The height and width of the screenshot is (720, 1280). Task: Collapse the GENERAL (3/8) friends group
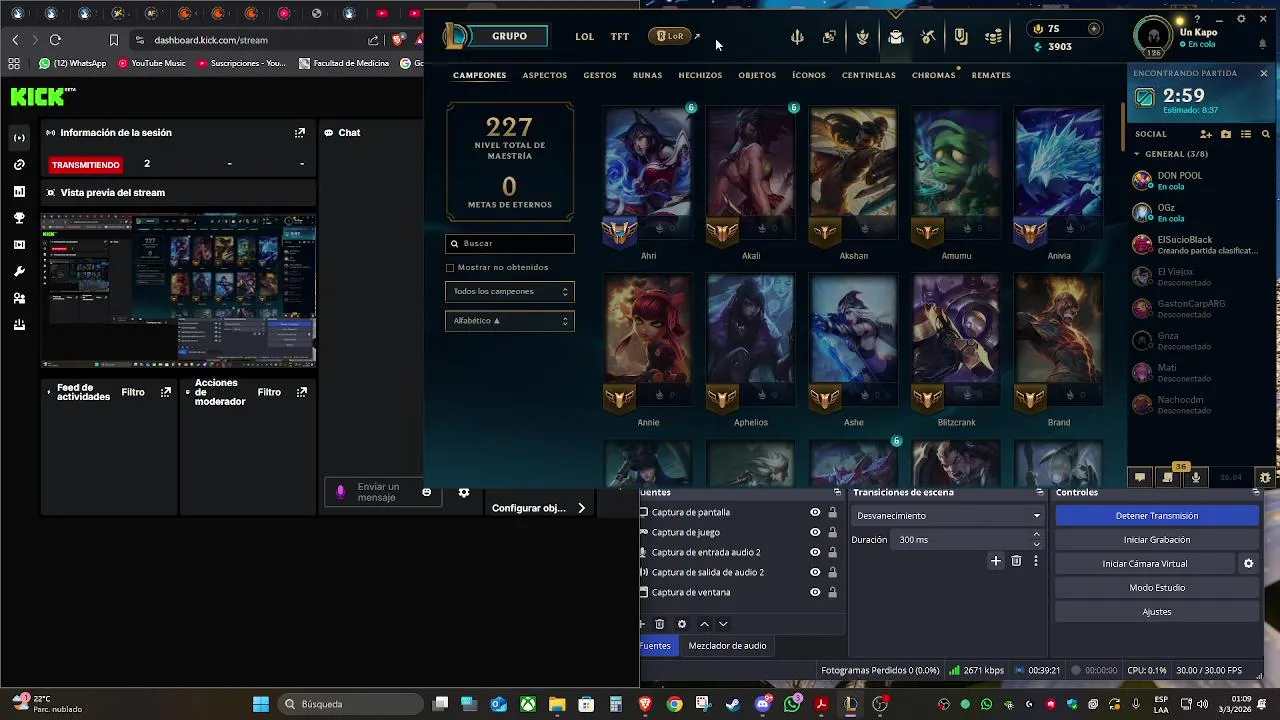pyautogui.click(x=1137, y=154)
